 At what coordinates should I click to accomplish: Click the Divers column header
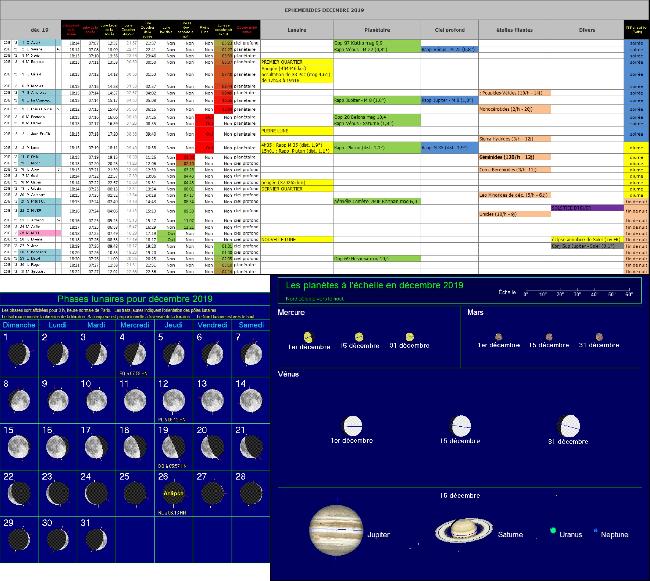tap(587, 30)
